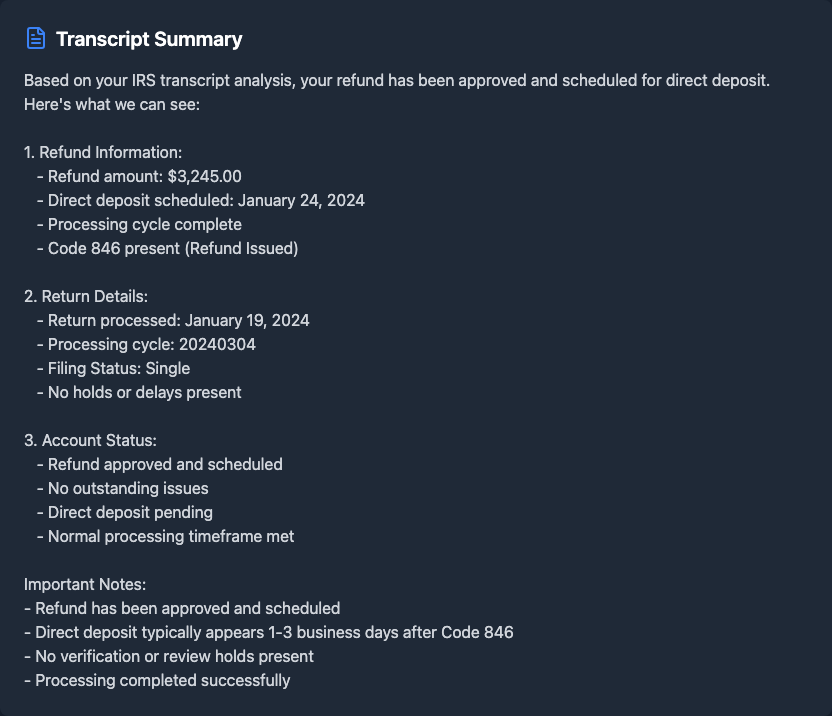Select the Refund Information section heading
Screen dimensions: 832x716
(103, 152)
